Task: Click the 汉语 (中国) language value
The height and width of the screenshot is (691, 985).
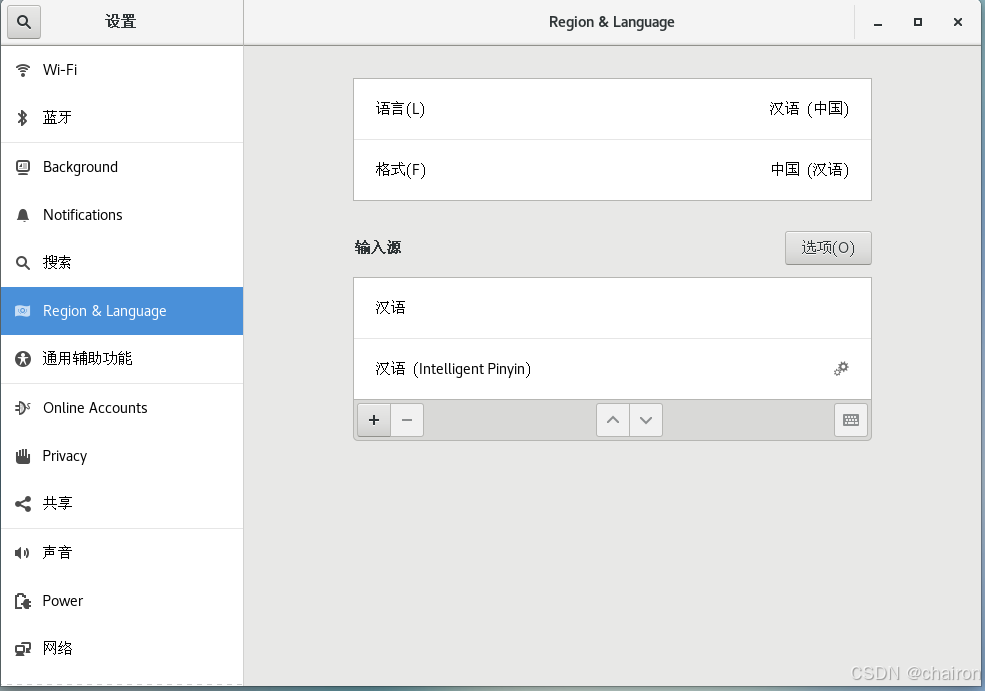Action: (809, 109)
